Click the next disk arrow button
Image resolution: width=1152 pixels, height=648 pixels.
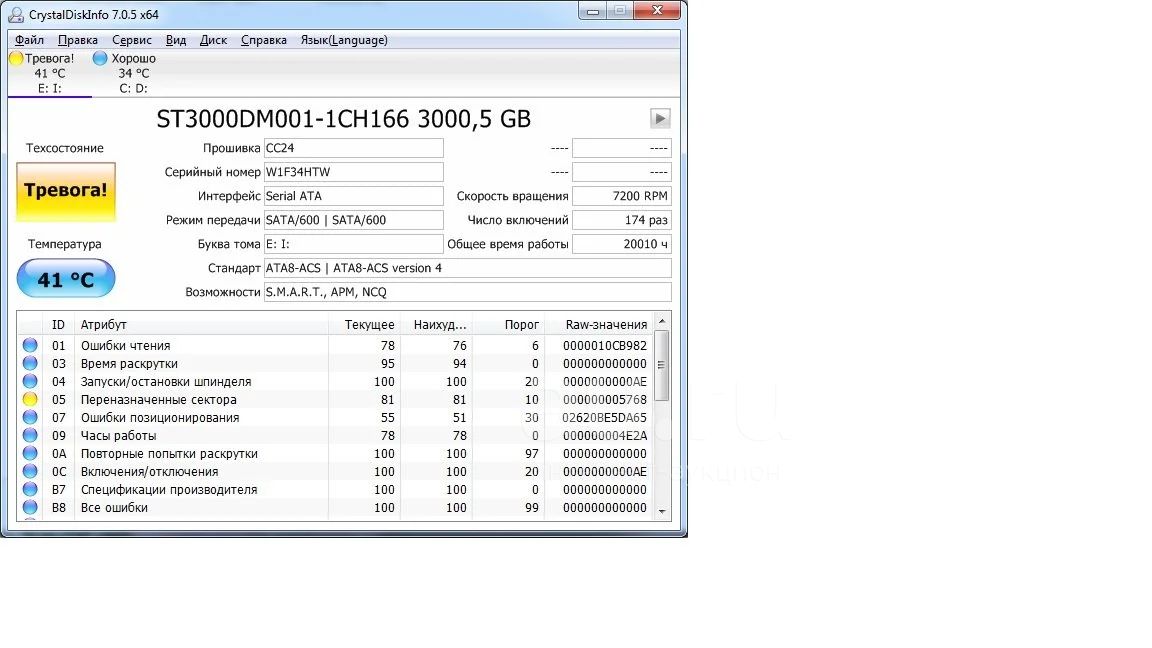pyautogui.click(x=660, y=118)
